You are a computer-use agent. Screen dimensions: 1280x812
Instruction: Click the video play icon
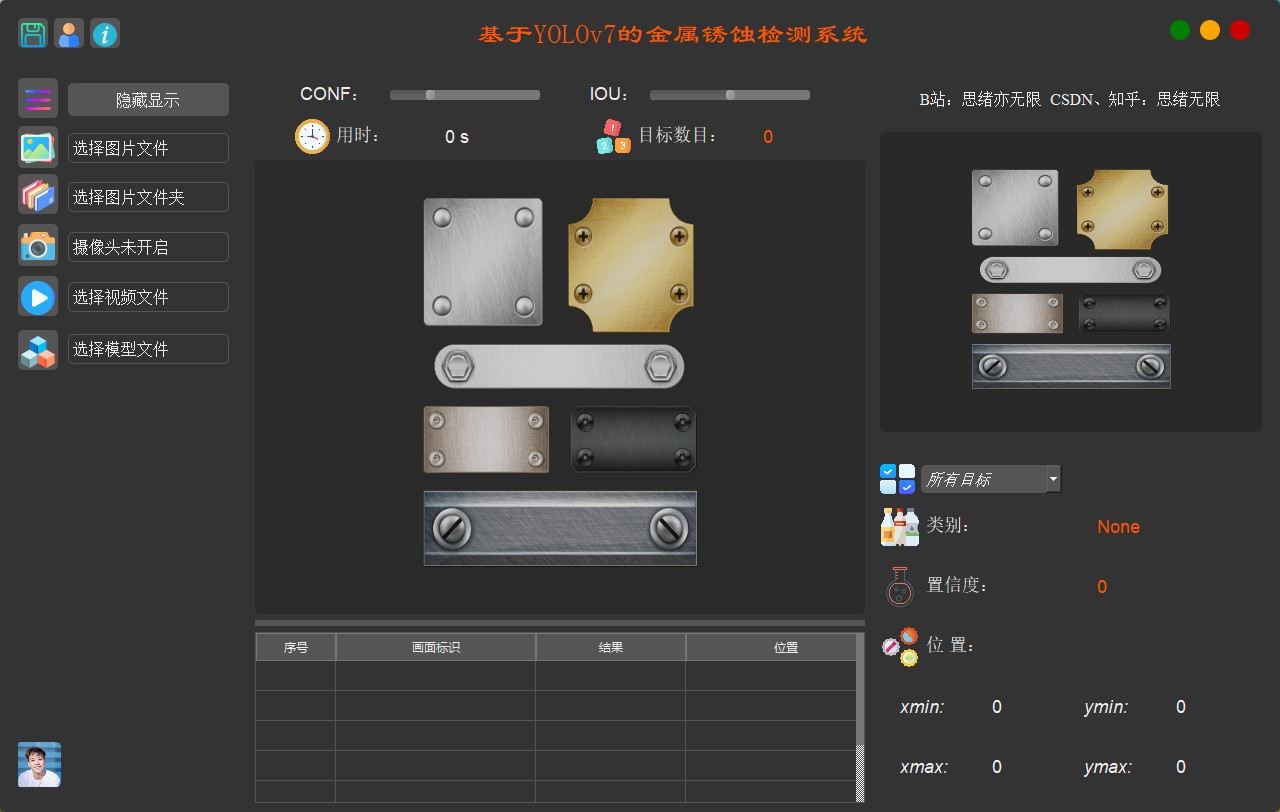tap(38, 297)
